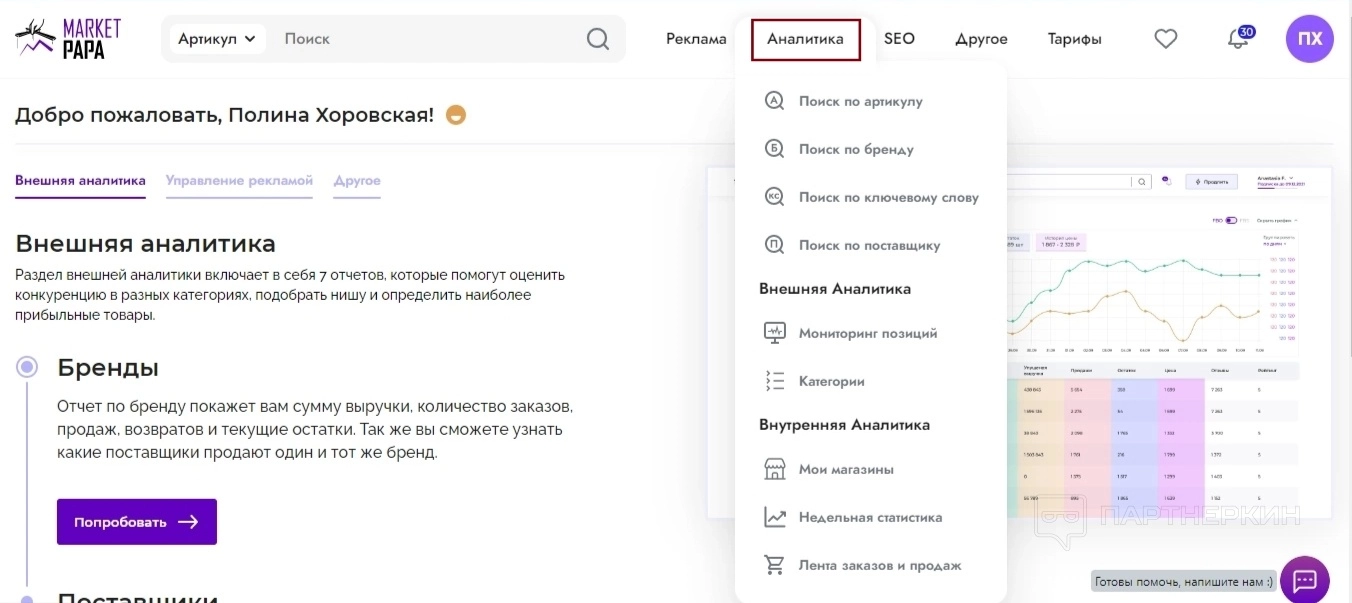
Task: Select the Бренды step radio marker
Action: coord(27,367)
